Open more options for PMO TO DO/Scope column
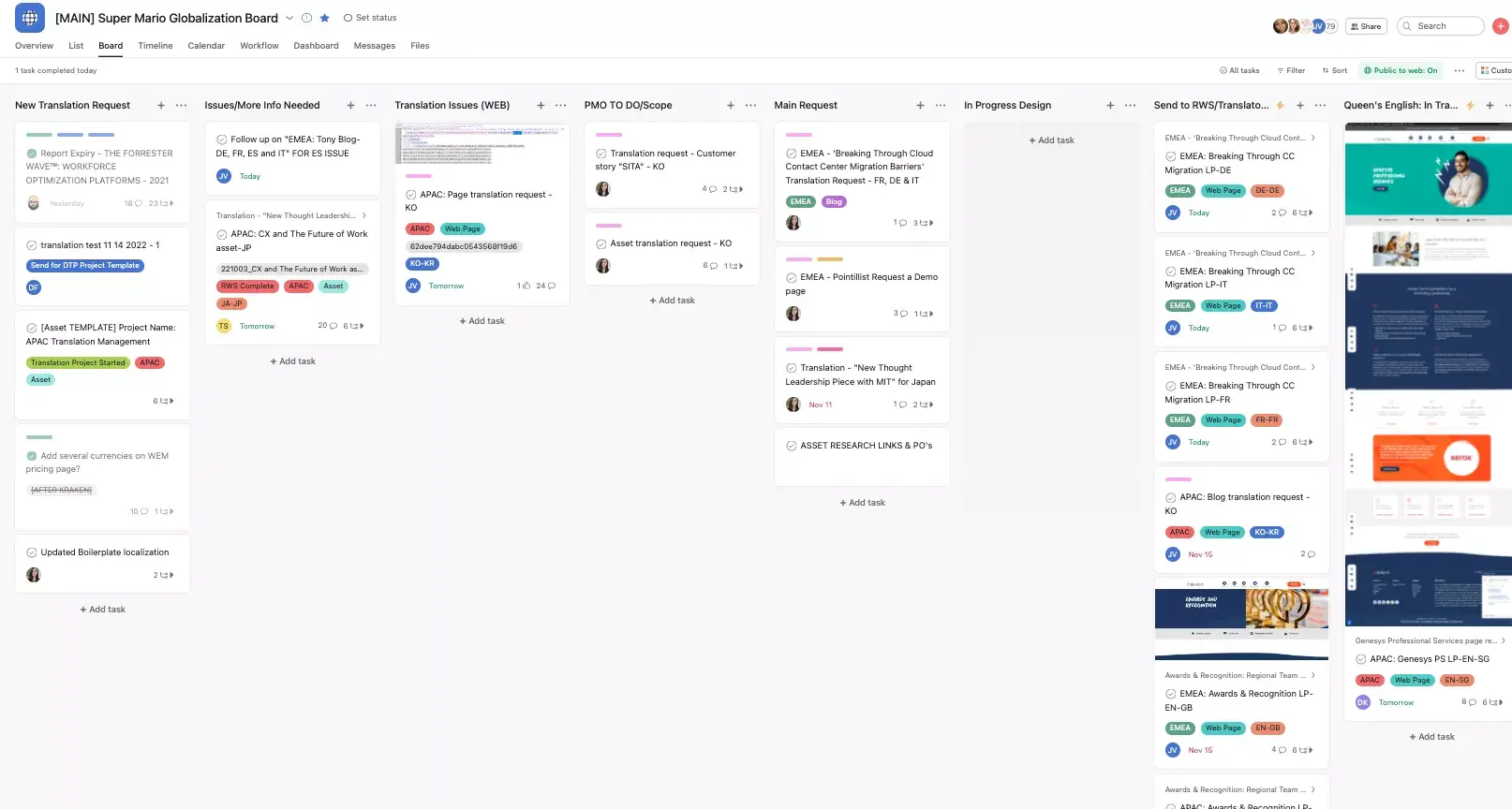 pos(751,106)
